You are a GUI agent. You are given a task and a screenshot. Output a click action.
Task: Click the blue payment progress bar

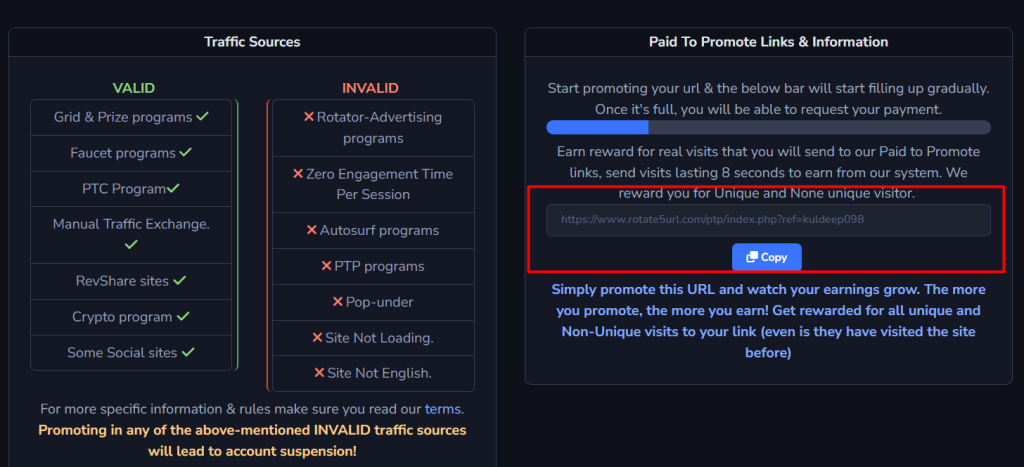click(x=597, y=127)
